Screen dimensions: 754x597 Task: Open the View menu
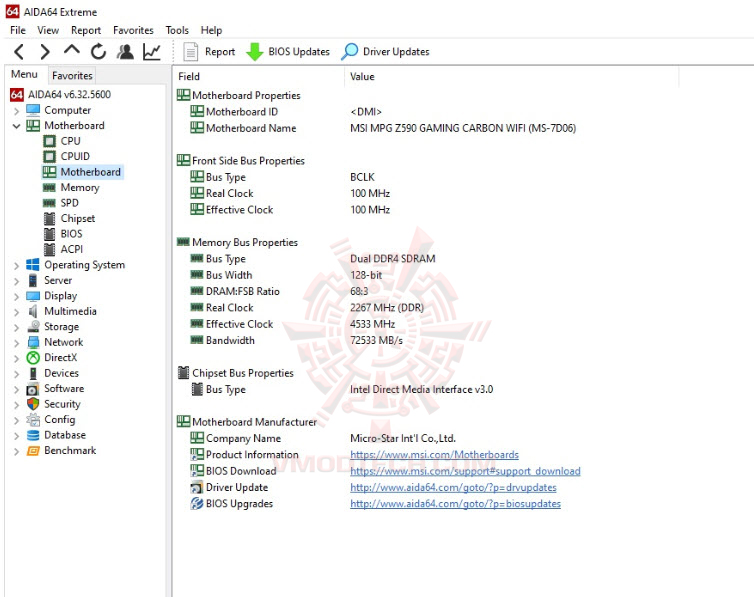coord(48,30)
